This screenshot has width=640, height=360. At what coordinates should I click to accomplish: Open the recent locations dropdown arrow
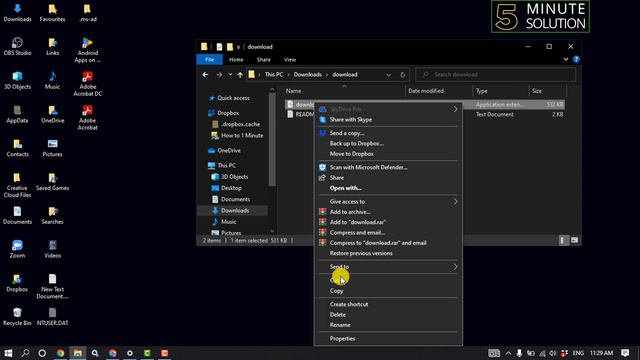[x=230, y=75]
